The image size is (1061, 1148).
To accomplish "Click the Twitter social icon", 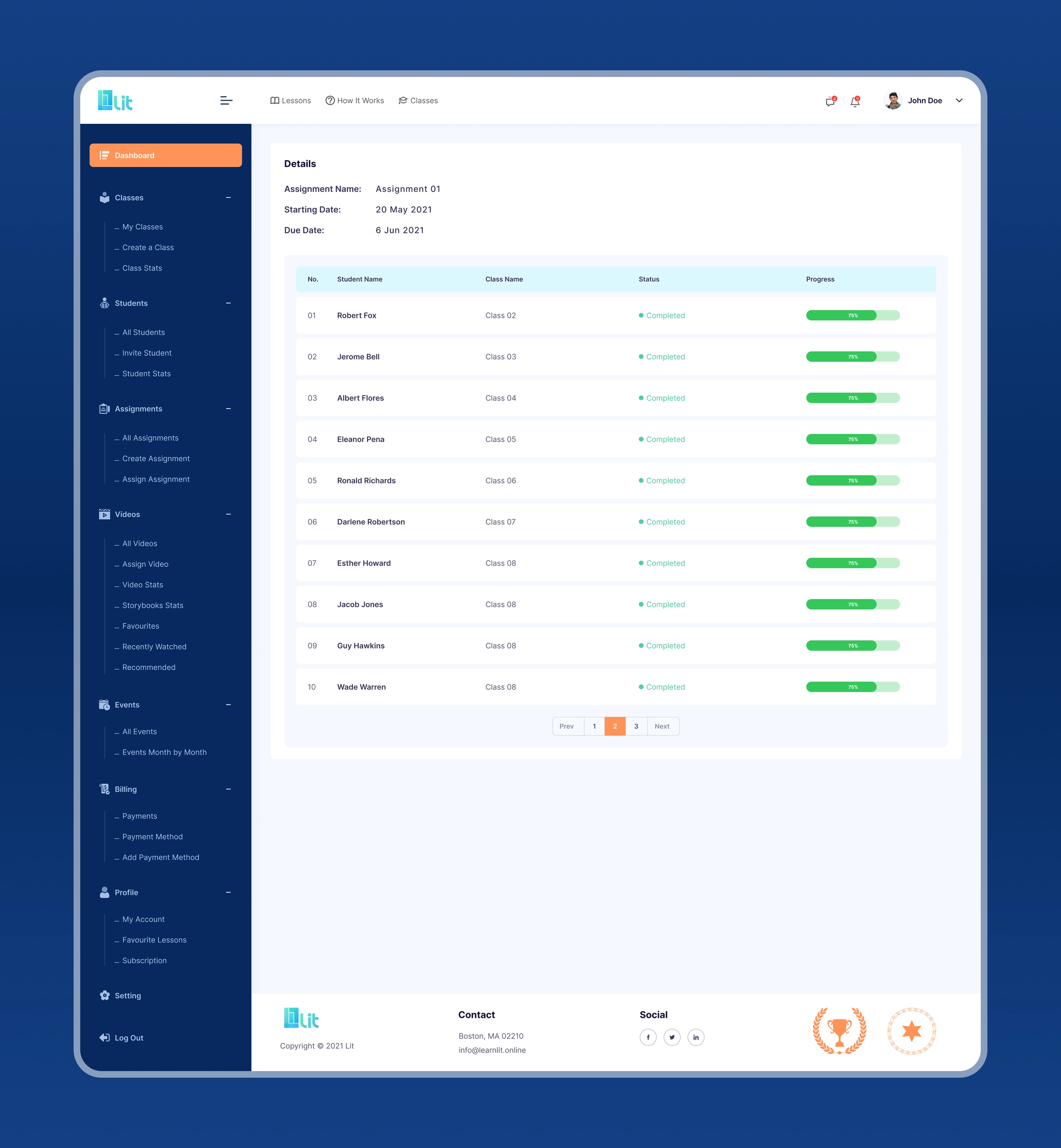I will click(x=672, y=1037).
